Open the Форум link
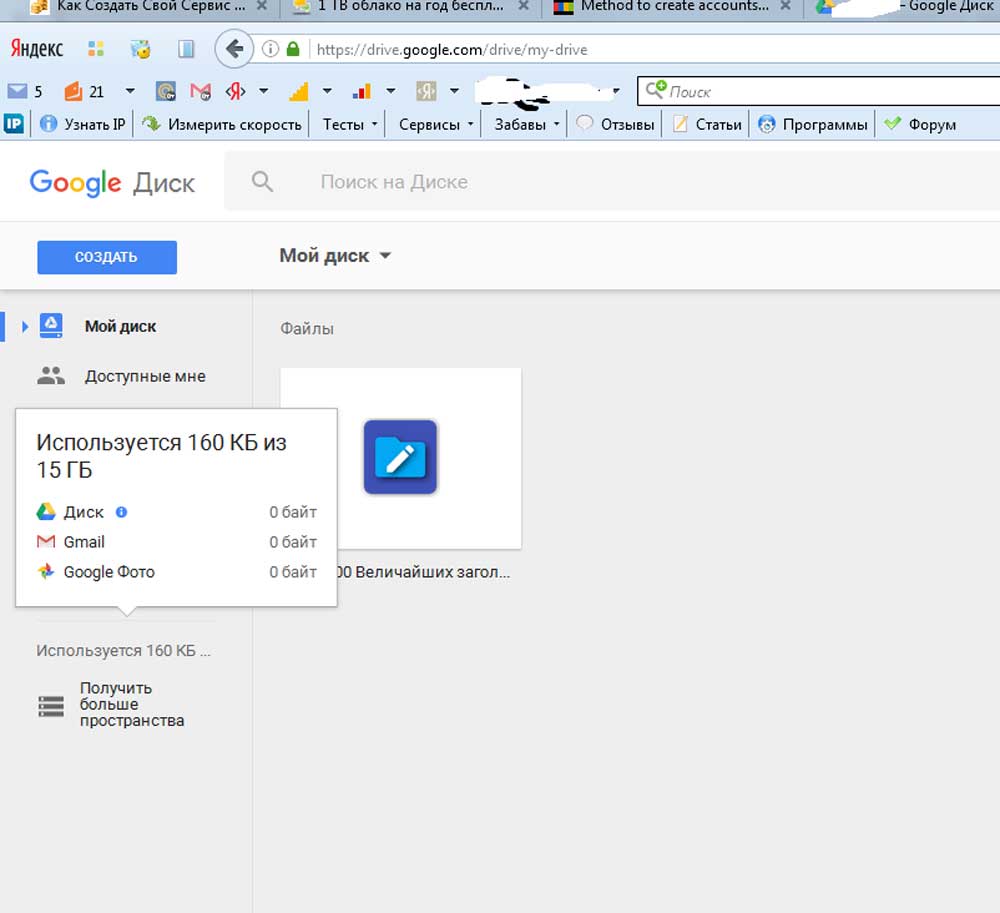 (x=920, y=124)
